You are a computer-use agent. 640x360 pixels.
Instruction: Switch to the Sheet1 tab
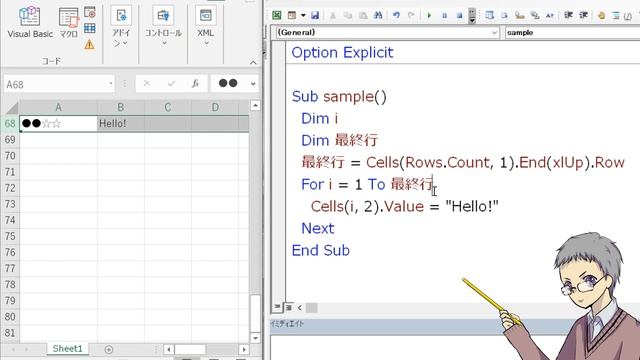[x=67, y=349]
